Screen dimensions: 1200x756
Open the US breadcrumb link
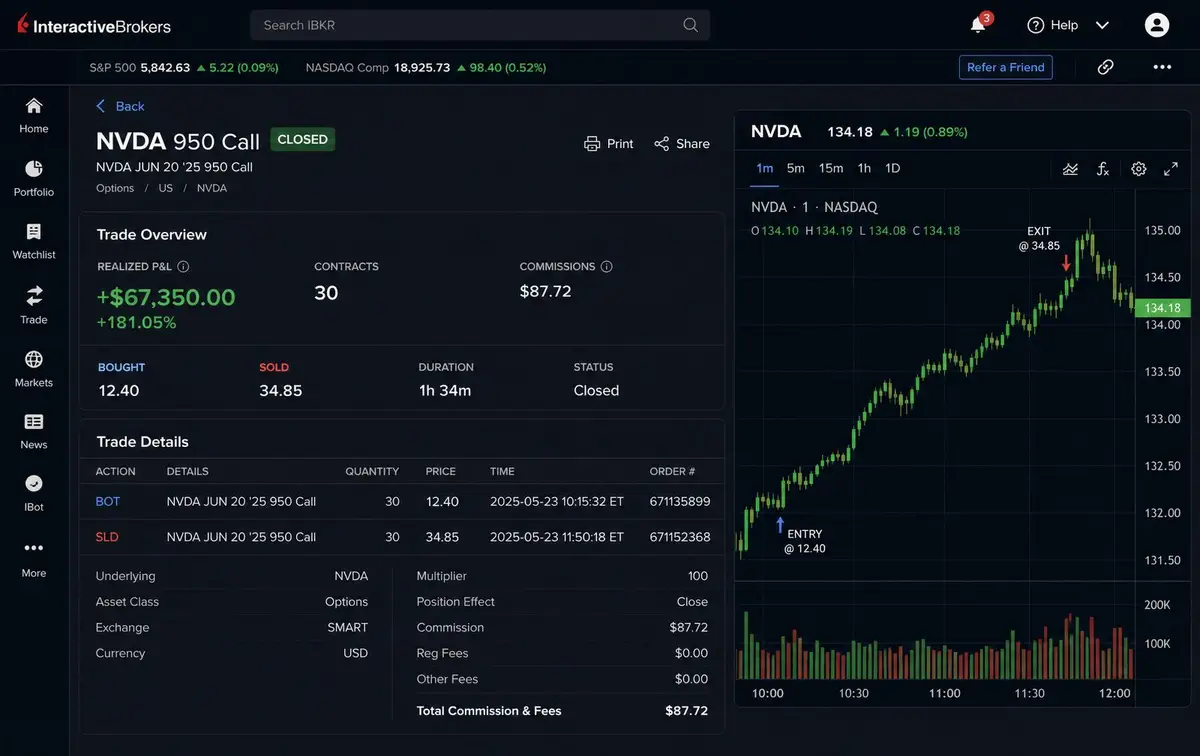[x=166, y=188]
